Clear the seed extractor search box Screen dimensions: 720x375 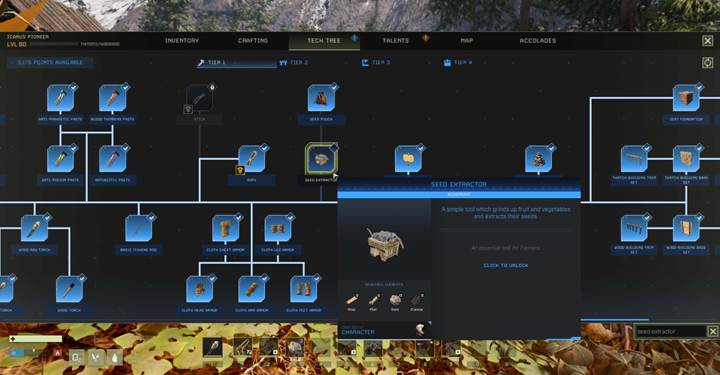tap(712, 331)
